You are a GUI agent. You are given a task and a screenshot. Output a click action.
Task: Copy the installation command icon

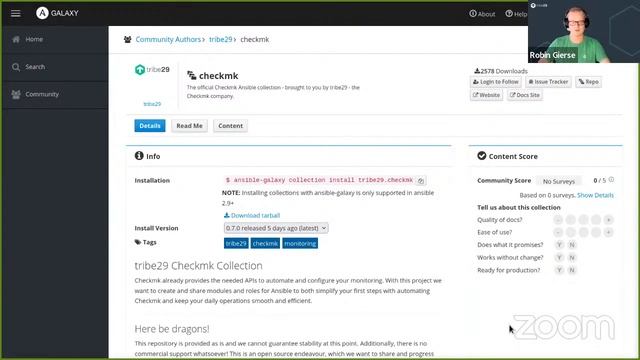coord(421,180)
